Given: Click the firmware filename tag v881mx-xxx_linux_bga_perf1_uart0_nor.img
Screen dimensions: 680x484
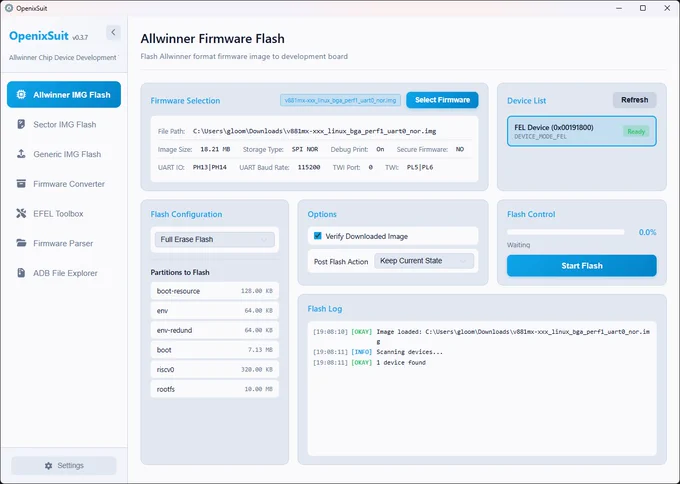Looking at the screenshot, I should 340,100.
